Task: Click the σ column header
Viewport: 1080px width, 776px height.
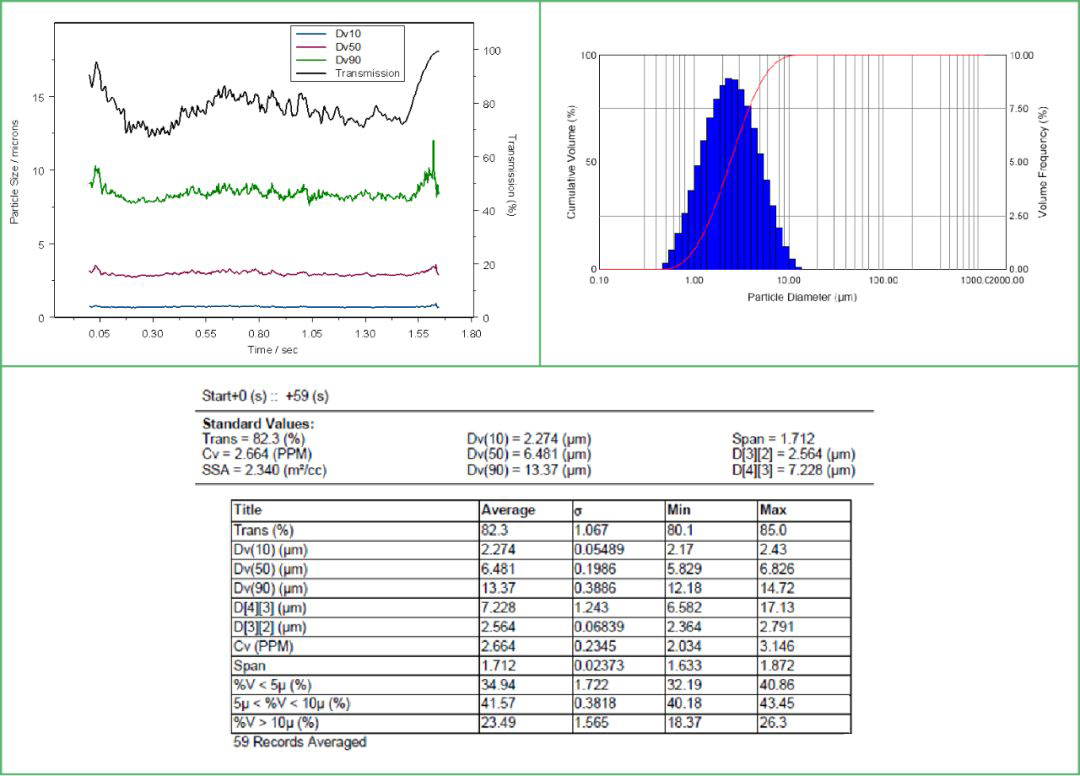Action: point(578,510)
